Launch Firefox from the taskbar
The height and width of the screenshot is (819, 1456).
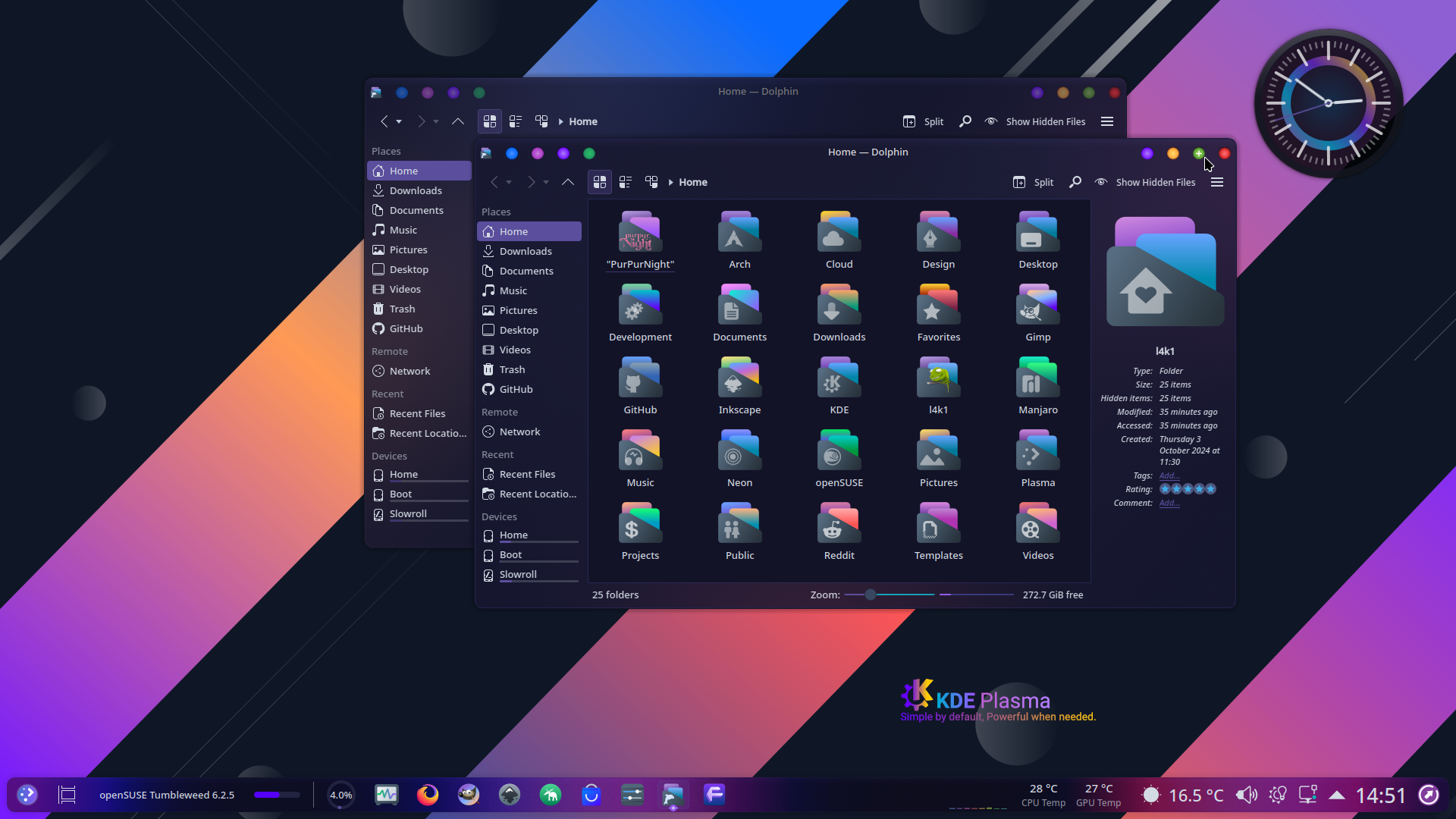pyautogui.click(x=428, y=795)
